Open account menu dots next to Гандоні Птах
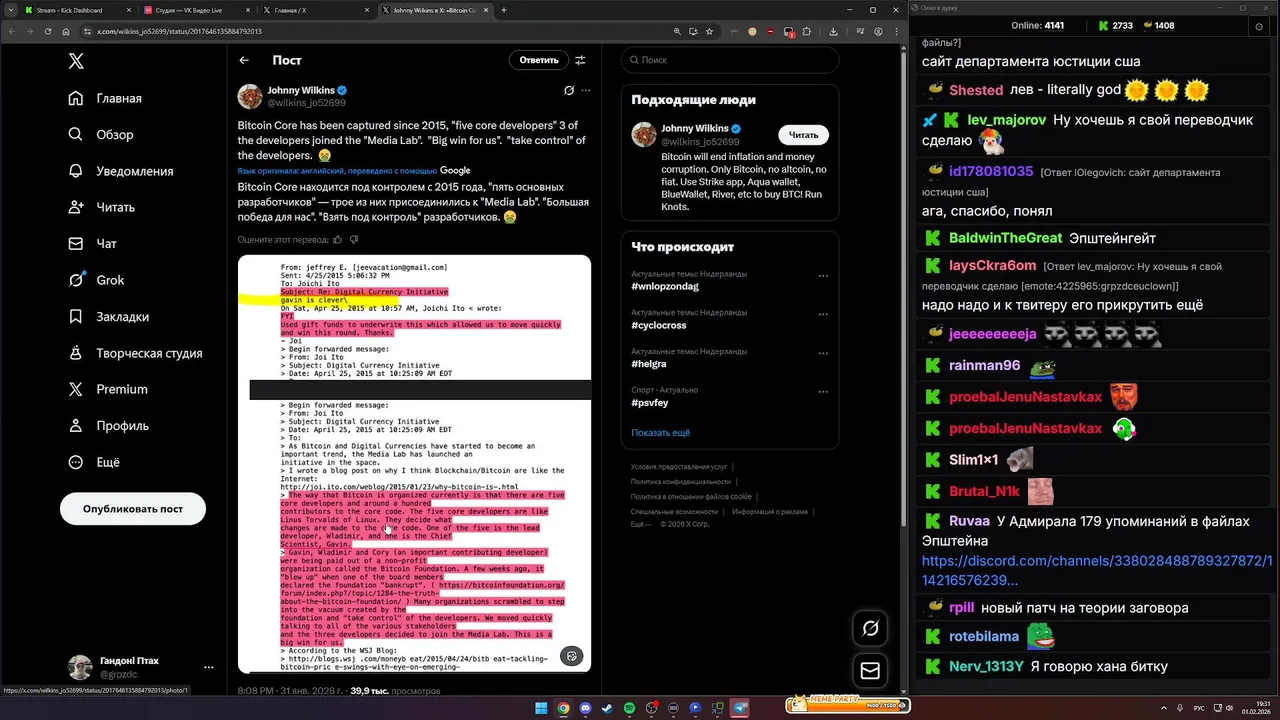This screenshot has height=720, width=1280. coord(208,667)
